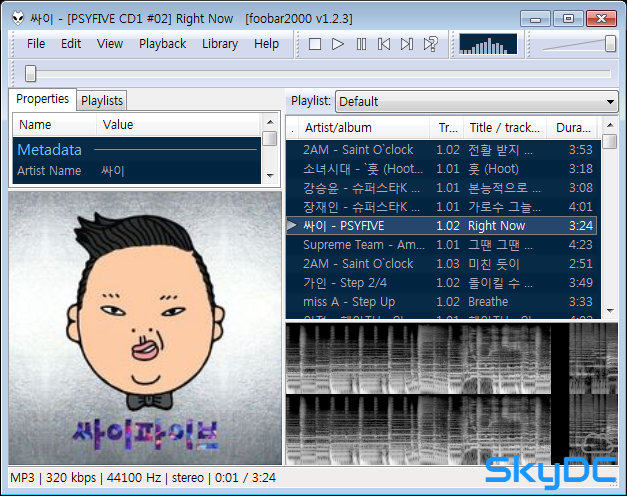Viewport: 627px width, 496px height.
Task: Click the status bar playback info text
Action: coord(143,478)
